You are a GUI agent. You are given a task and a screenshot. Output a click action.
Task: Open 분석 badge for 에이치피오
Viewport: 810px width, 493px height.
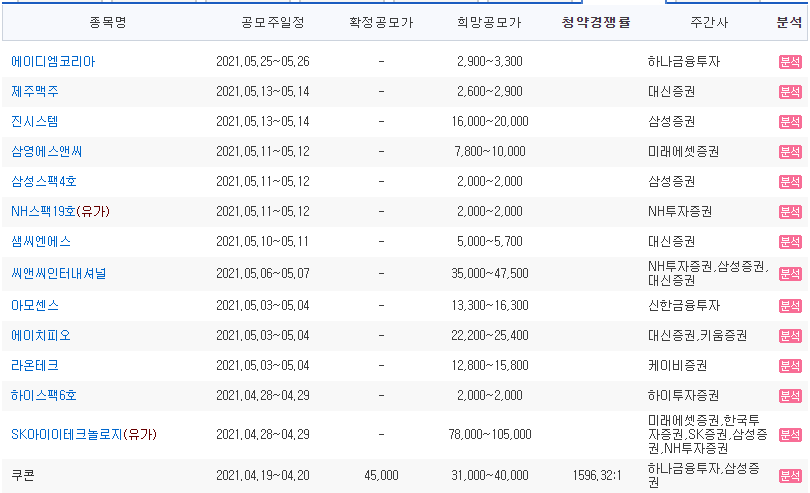(790, 336)
